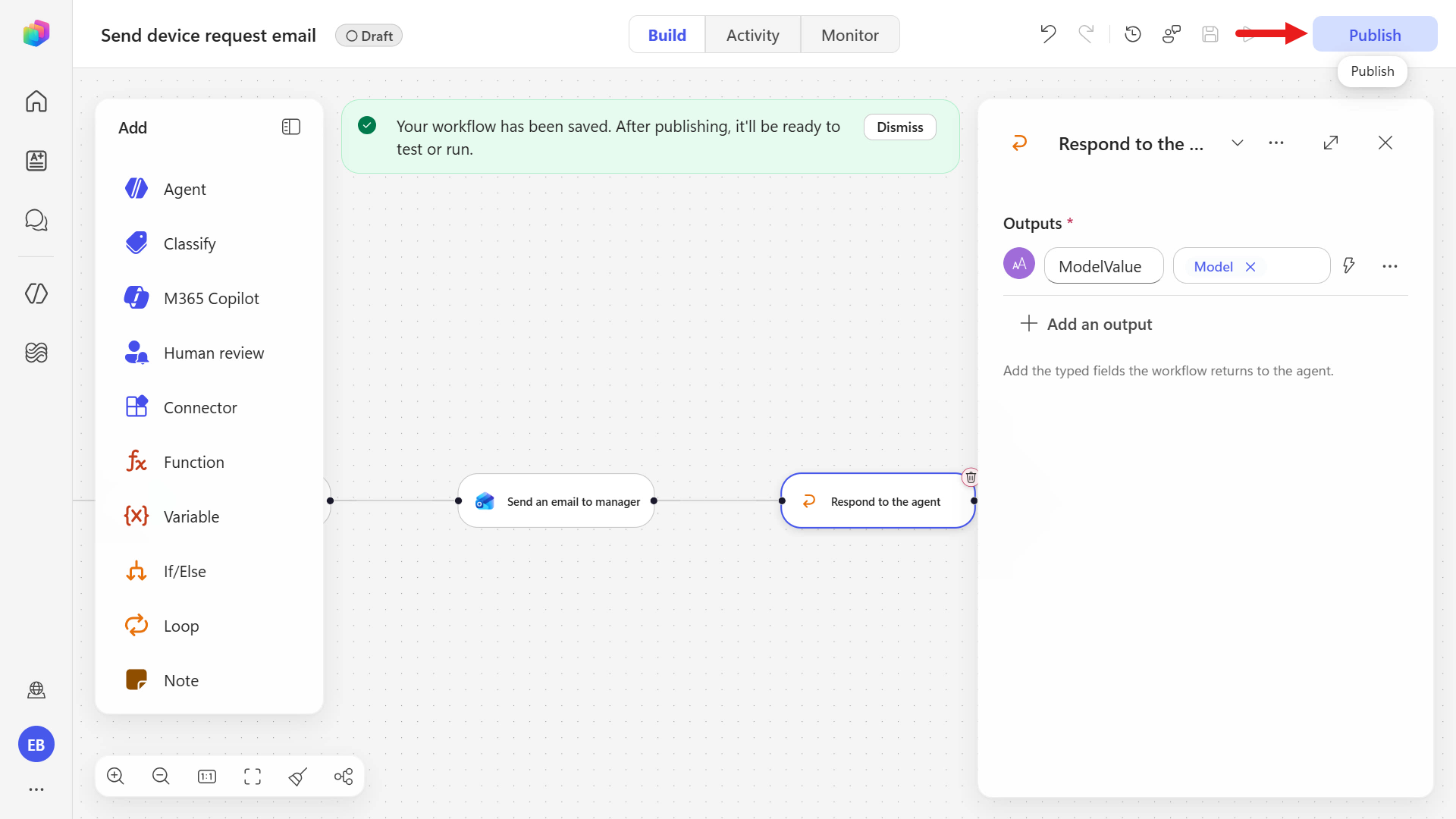Image resolution: width=1456 pixels, height=819 pixels.
Task: Undo the last workflow change
Action: 1048,34
